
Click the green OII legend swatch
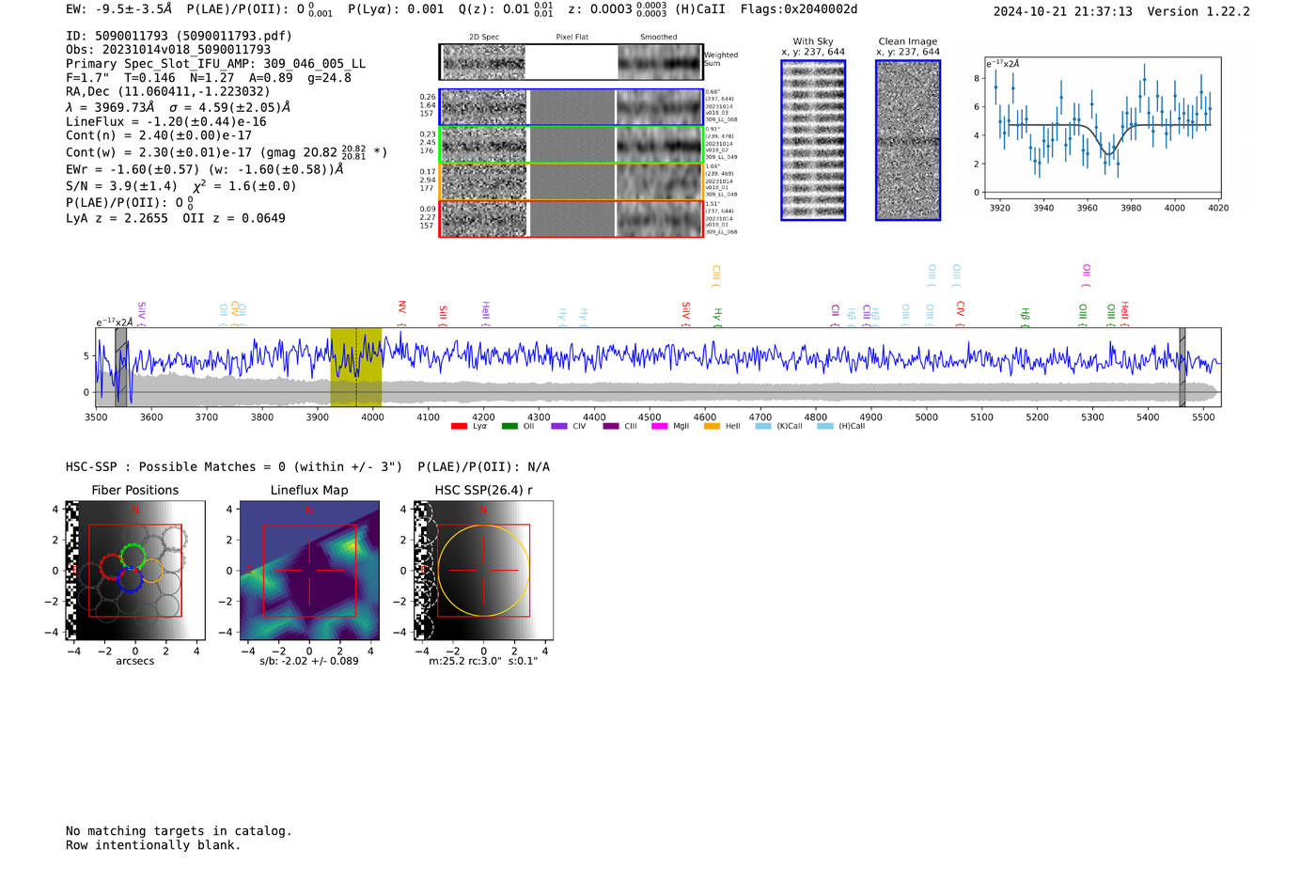509,427
